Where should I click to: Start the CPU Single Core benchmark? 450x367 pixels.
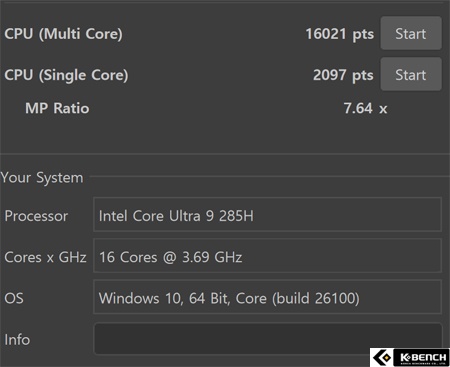coord(411,74)
